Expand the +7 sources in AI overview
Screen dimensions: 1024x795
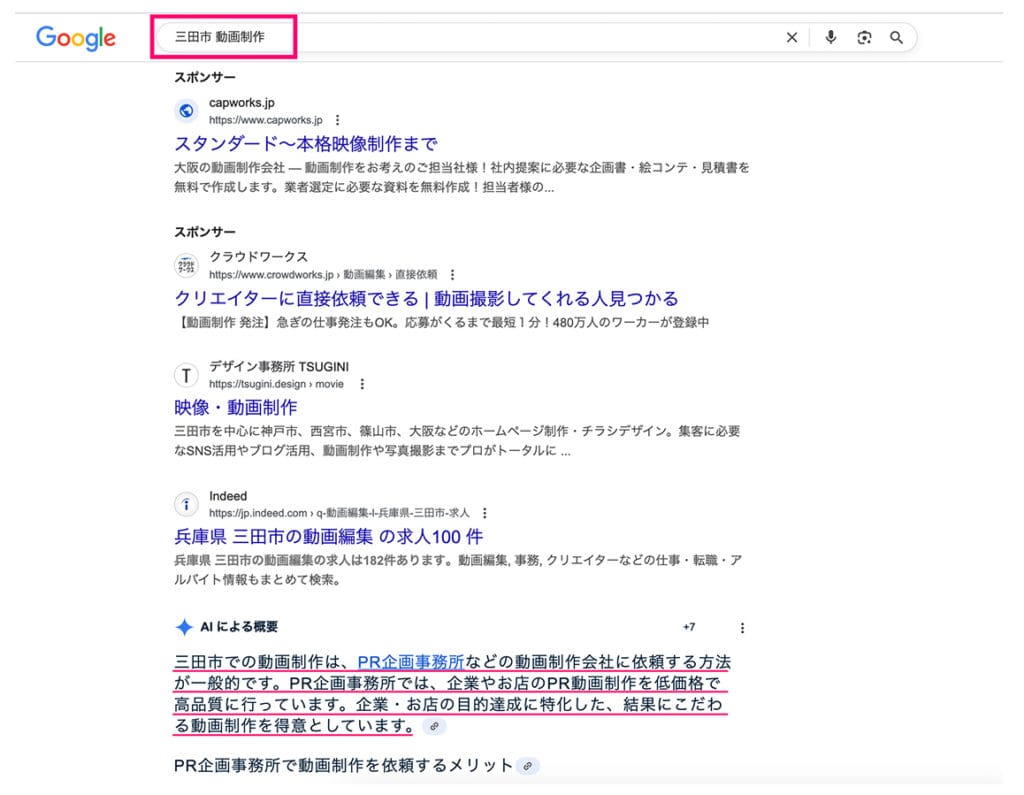pos(689,627)
